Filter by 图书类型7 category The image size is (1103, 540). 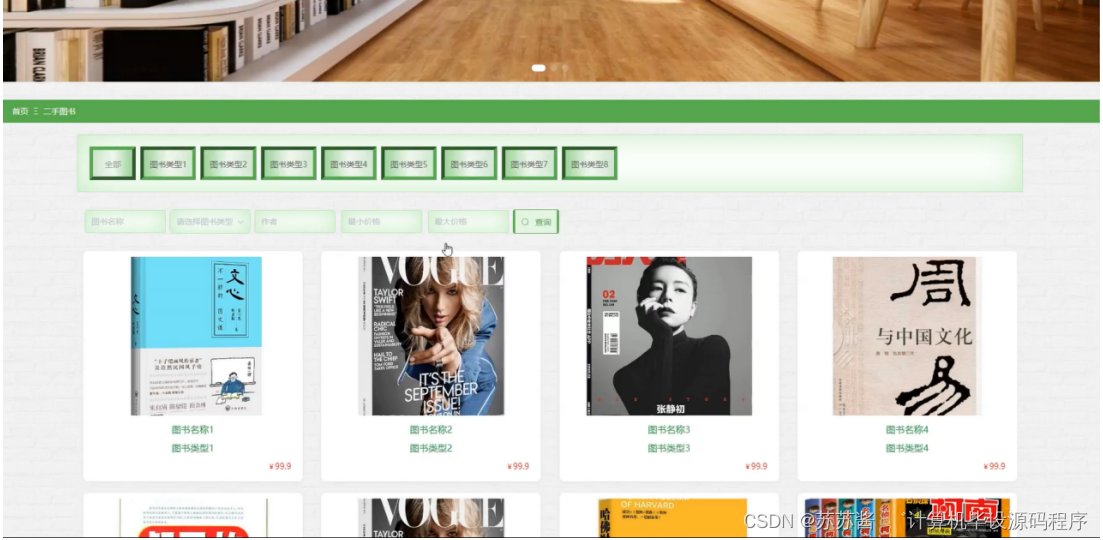(530, 163)
